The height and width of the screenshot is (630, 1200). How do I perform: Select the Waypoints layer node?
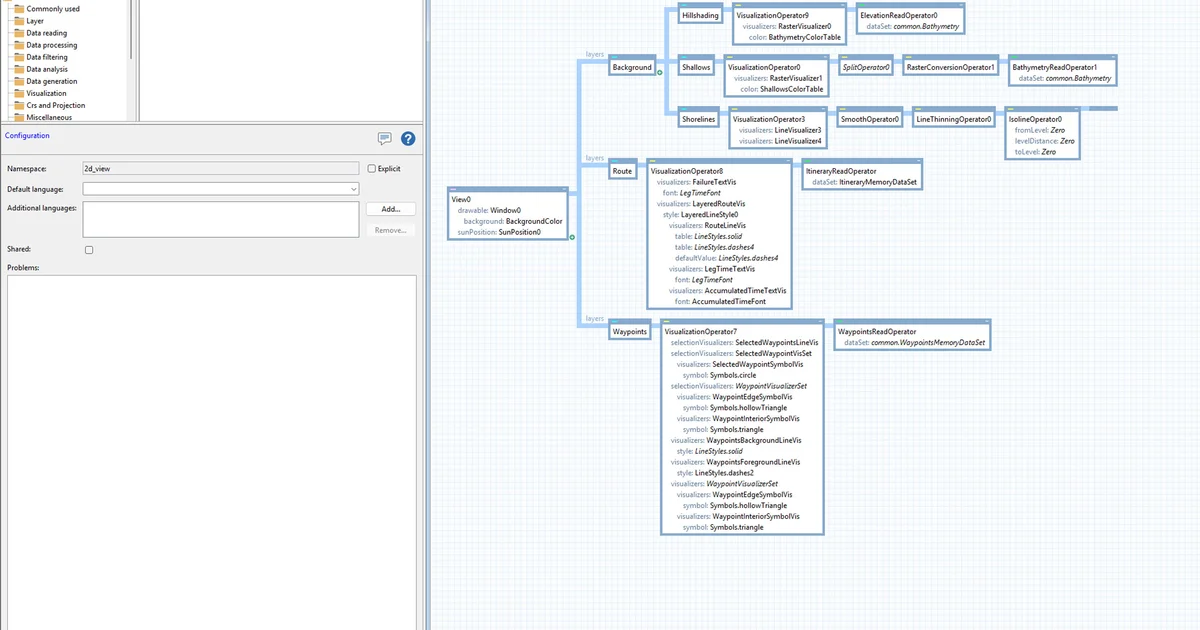pyautogui.click(x=630, y=331)
